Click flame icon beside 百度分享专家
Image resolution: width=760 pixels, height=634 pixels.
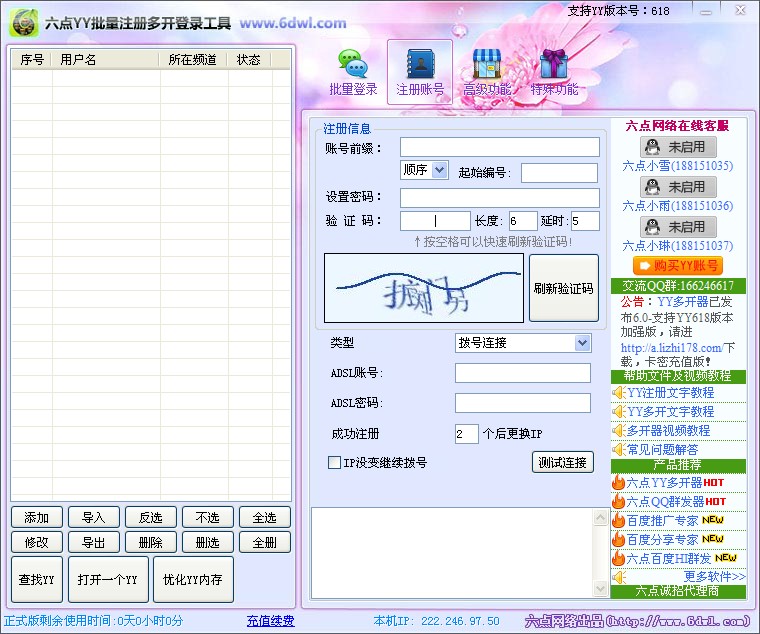click(618, 539)
